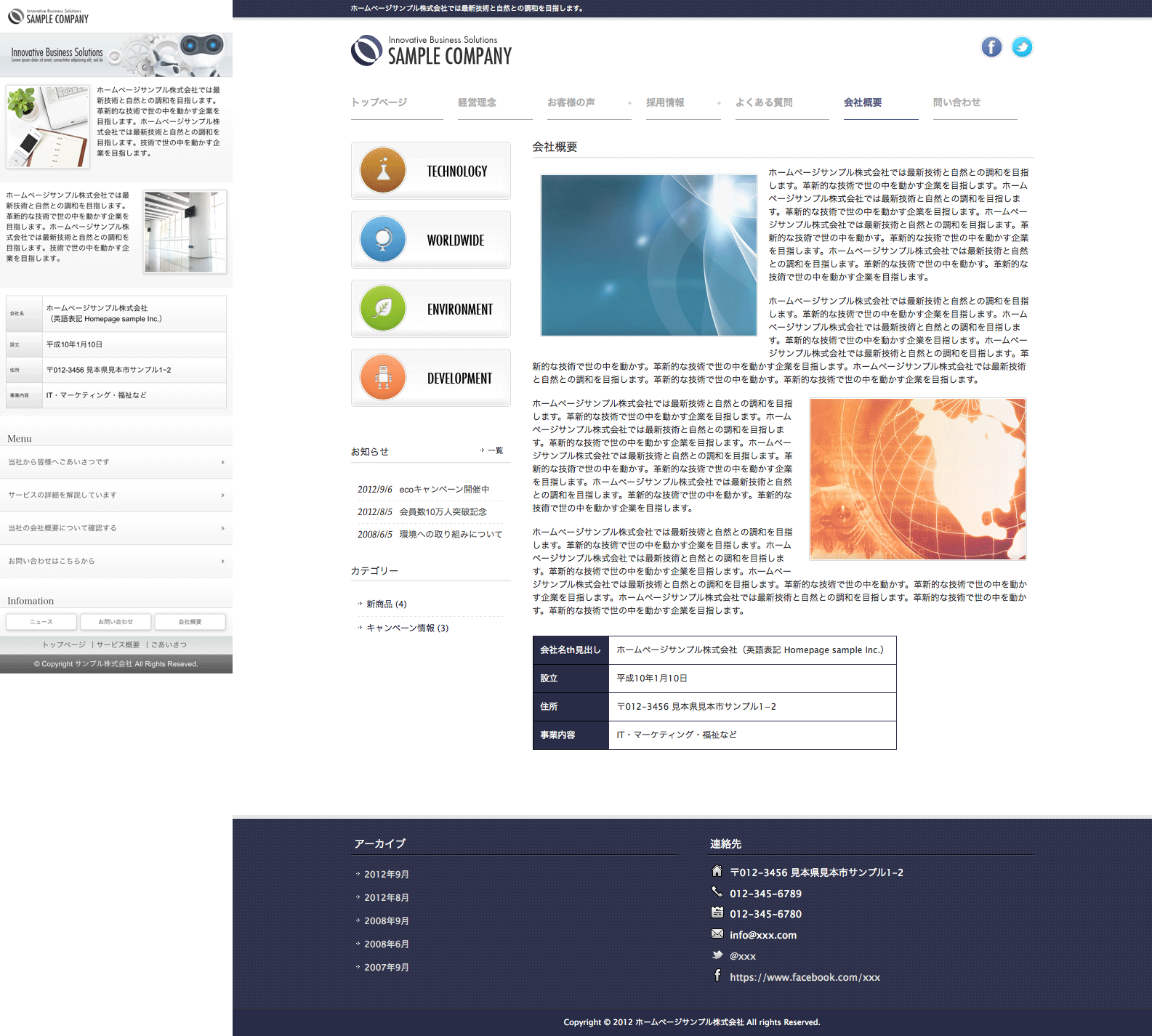Click the SAMPLE COMPANY logo in main header
The width and height of the screenshot is (1152, 1036).
coord(432,51)
